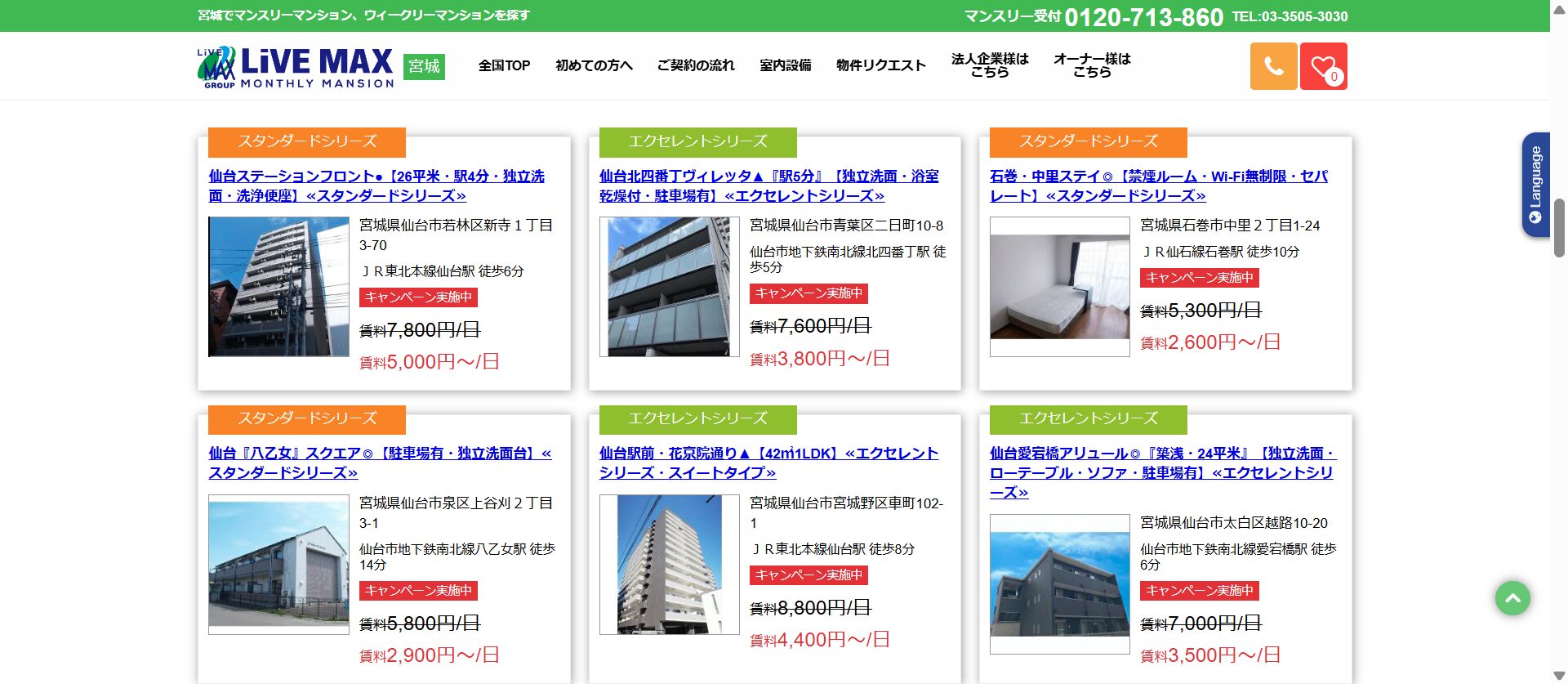Click the discounted price 3,800円～/日

[x=820, y=359]
